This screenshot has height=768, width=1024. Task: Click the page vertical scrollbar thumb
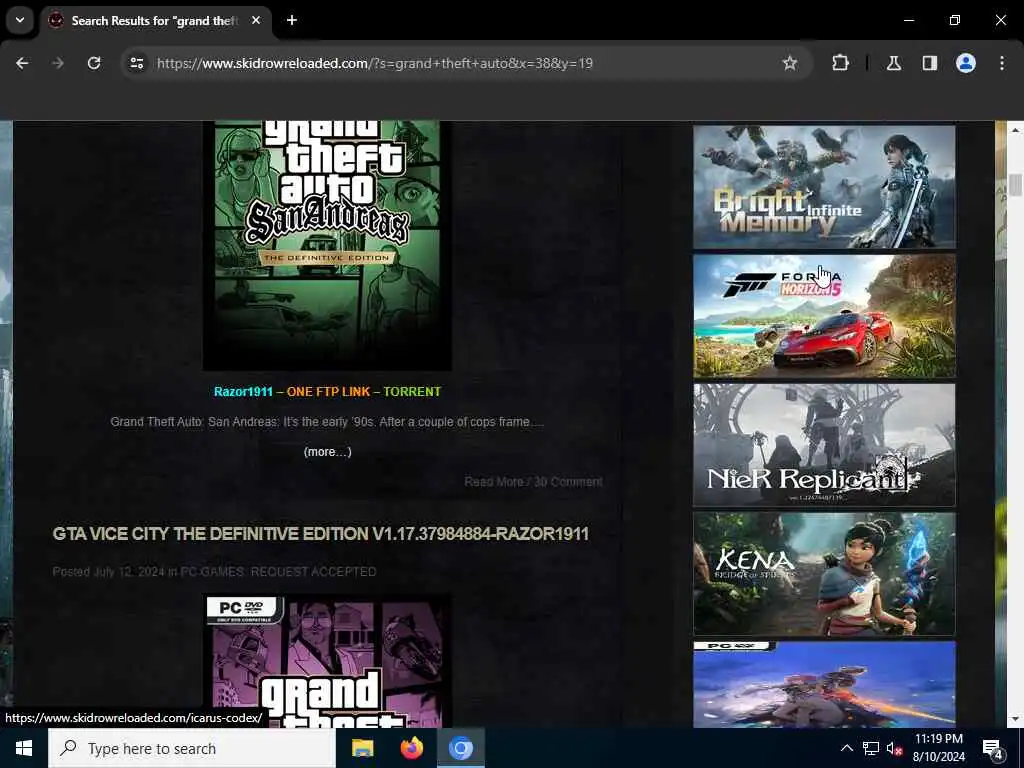(x=1014, y=184)
